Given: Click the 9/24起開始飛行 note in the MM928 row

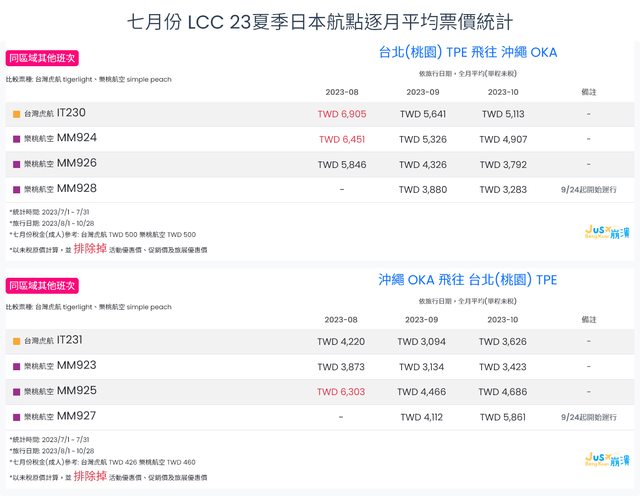Looking at the screenshot, I should [588, 188].
